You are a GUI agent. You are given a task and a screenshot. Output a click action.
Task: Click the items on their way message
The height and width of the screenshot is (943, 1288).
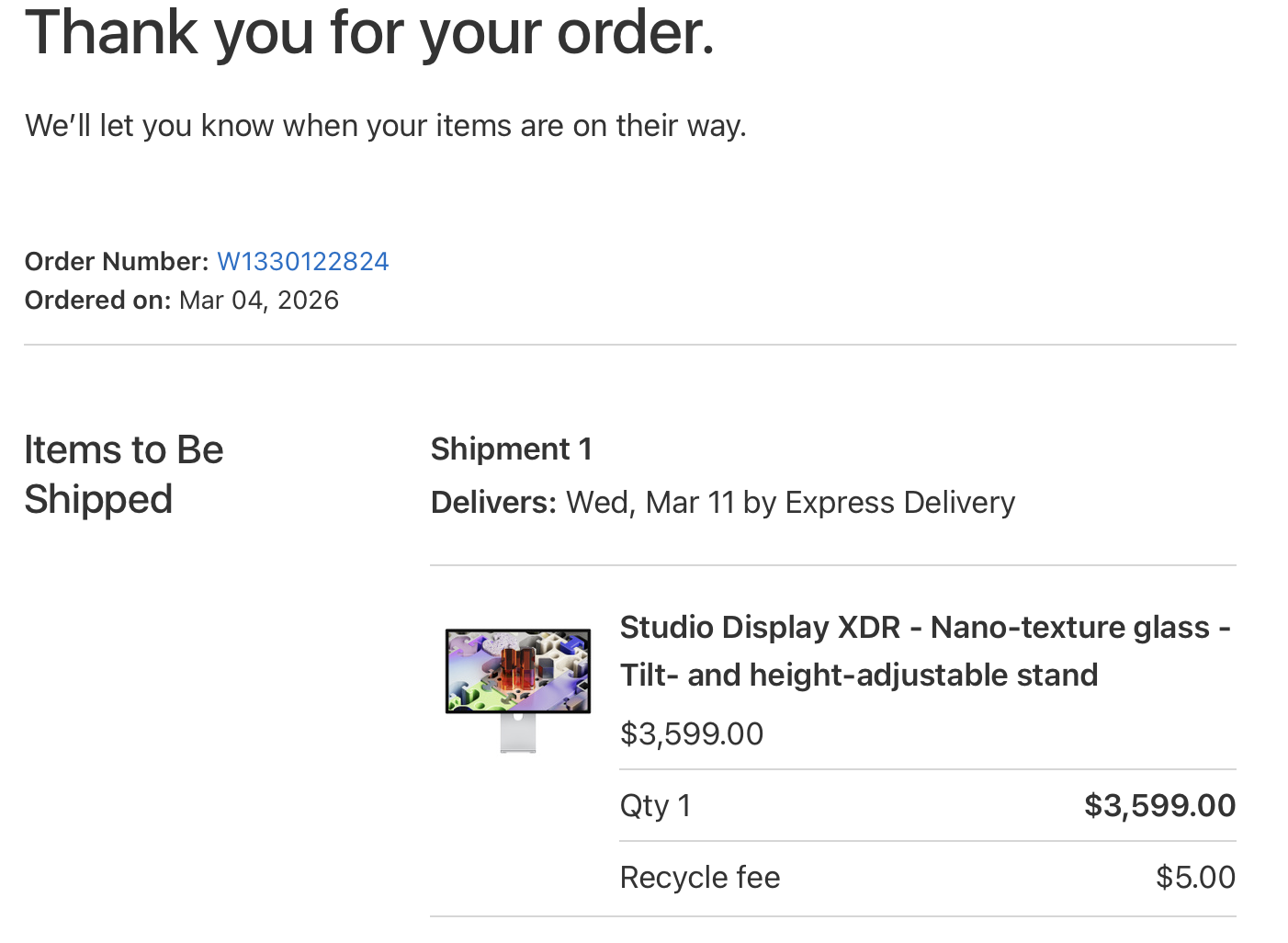386,126
